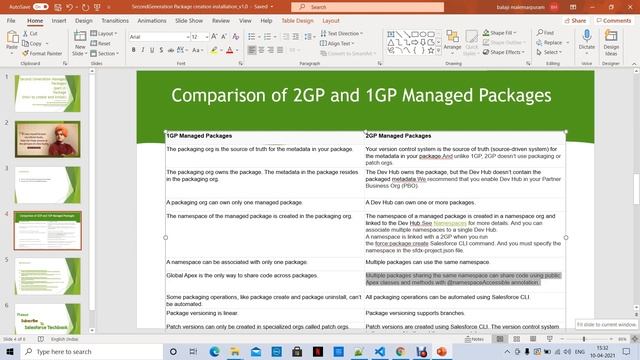Click the text highlight color button
This screenshot has width=640, height=360.
214,50
